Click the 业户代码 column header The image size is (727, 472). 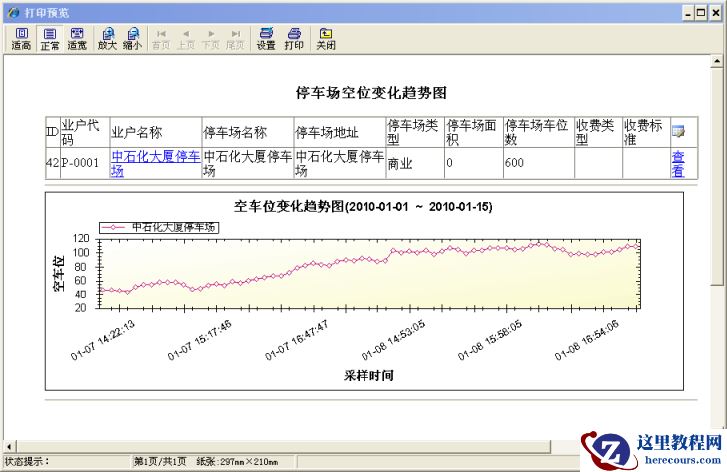85,132
